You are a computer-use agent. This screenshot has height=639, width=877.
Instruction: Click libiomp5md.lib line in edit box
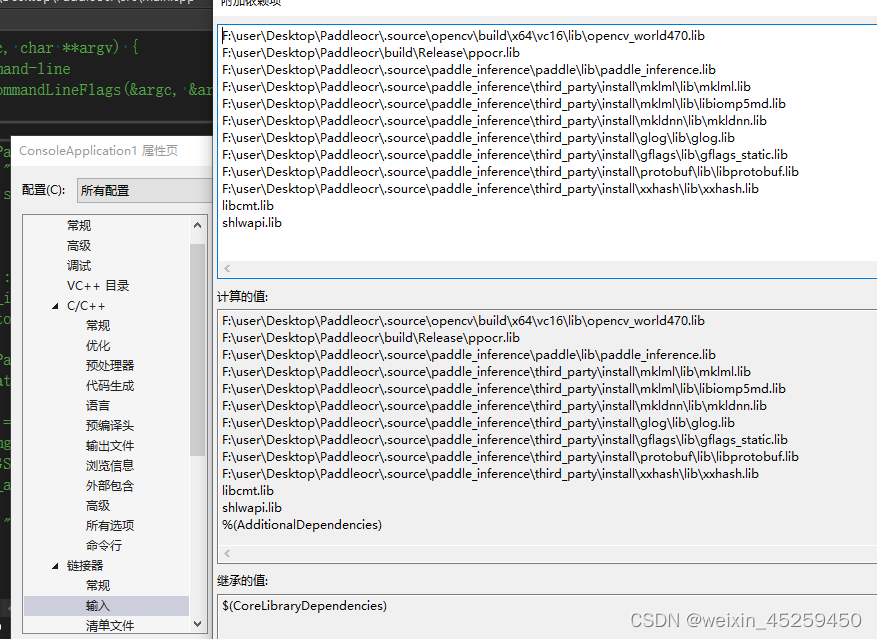pos(503,104)
